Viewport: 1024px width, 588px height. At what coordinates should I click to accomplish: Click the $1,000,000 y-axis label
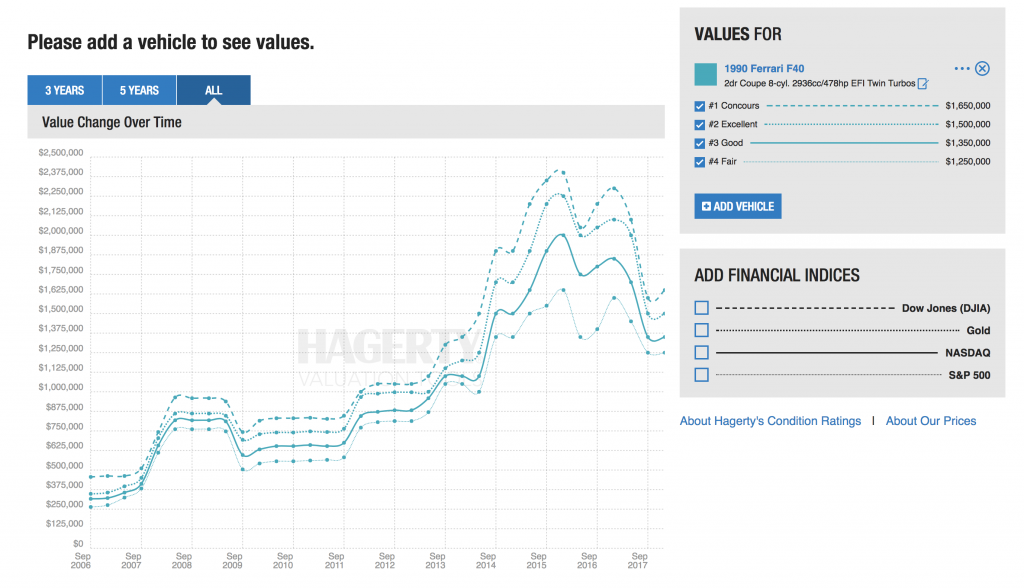[x=61, y=387]
